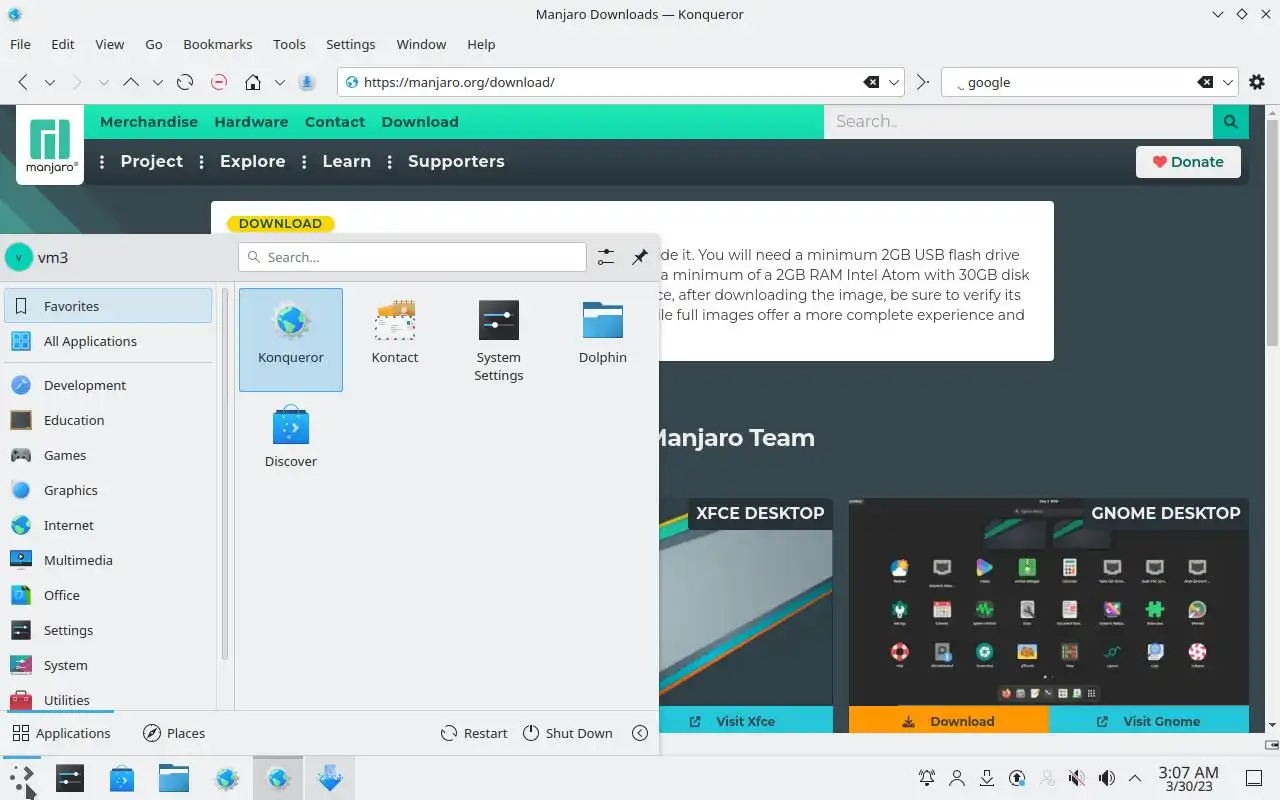Open the downloads toolbar icon

[307, 82]
